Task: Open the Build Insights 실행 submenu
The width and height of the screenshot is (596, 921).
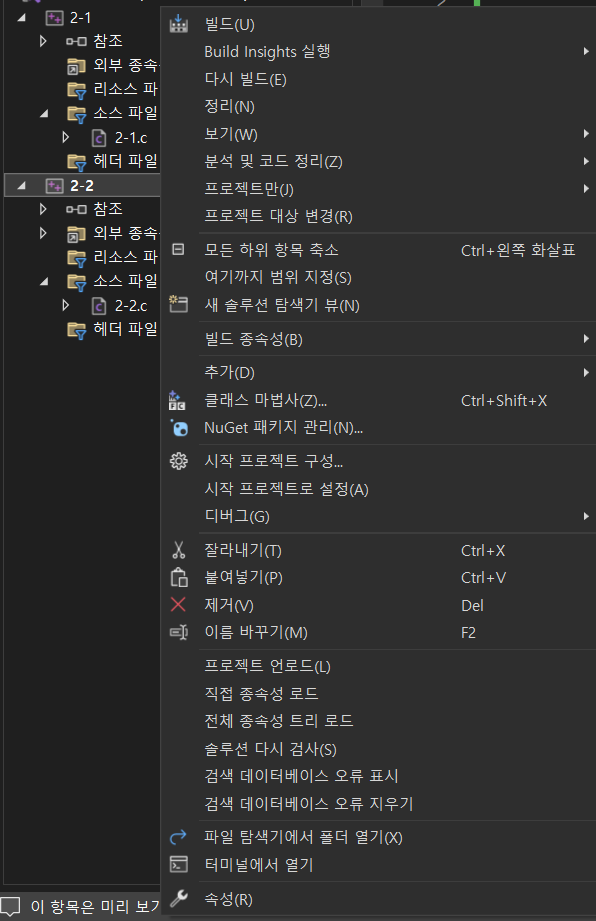Action: [378, 52]
